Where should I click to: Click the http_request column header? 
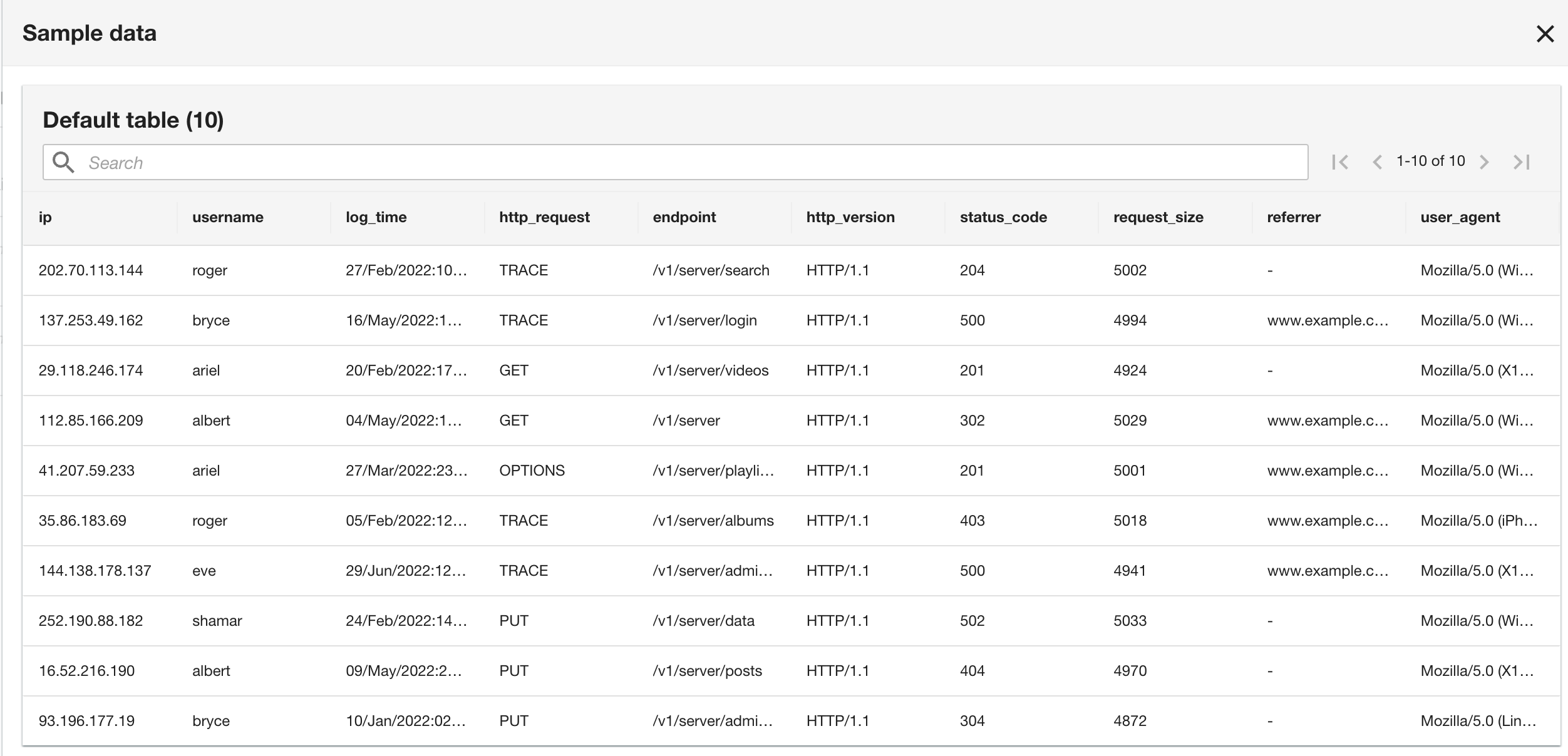544,217
